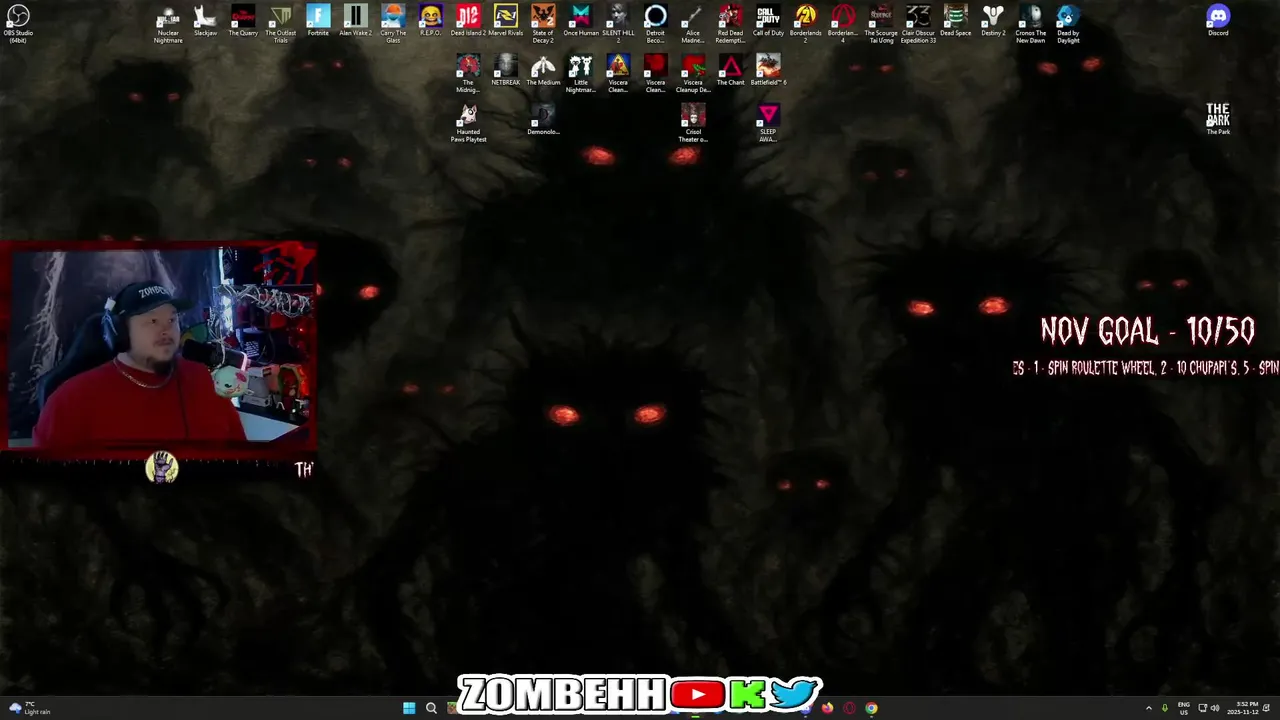This screenshot has height=720, width=1280.
Task: Open Firefox from the taskbar
Action: pos(828,708)
